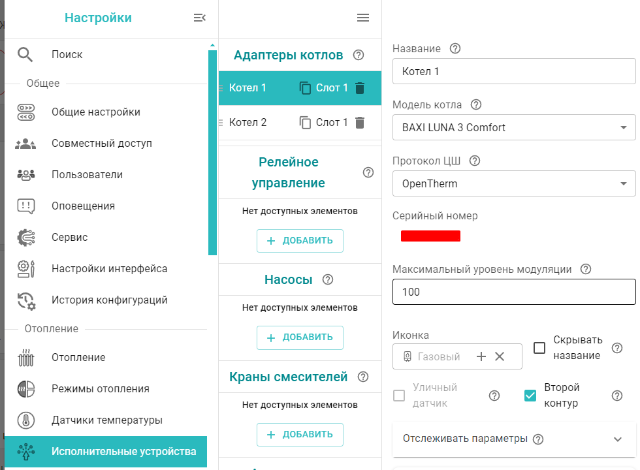Delete the Котел 2 adapter
Viewport: 640px width, 470px height.
click(x=360, y=123)
